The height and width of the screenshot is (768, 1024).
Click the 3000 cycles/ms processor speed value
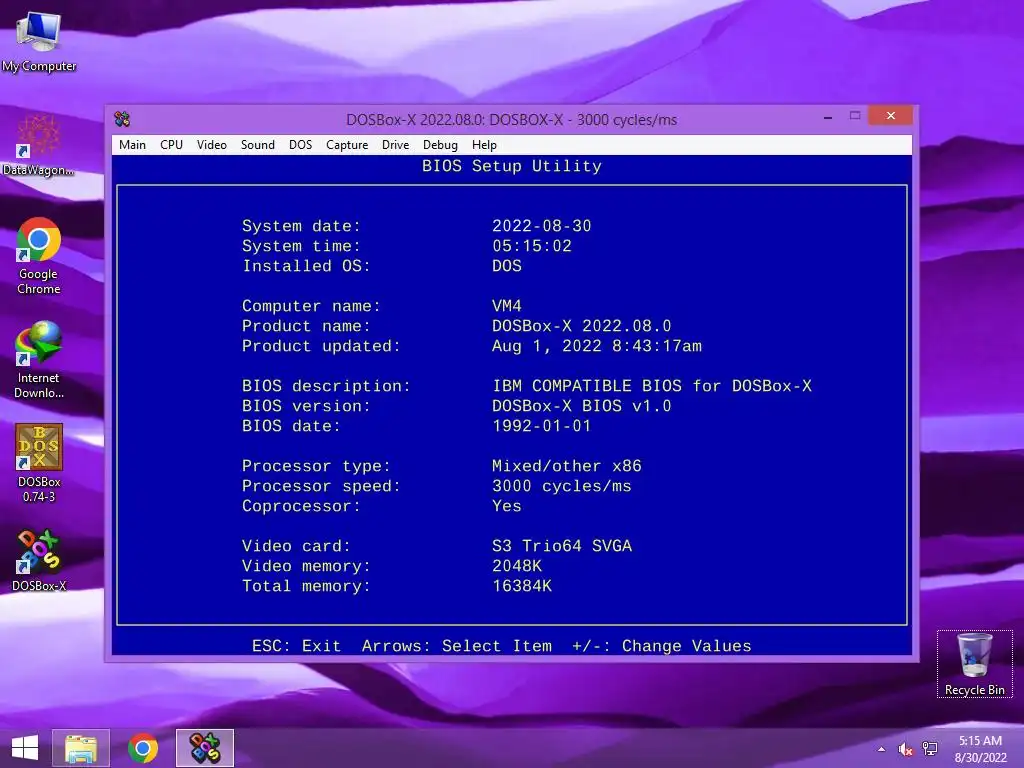pyautogui.click(x=562, y=487)
